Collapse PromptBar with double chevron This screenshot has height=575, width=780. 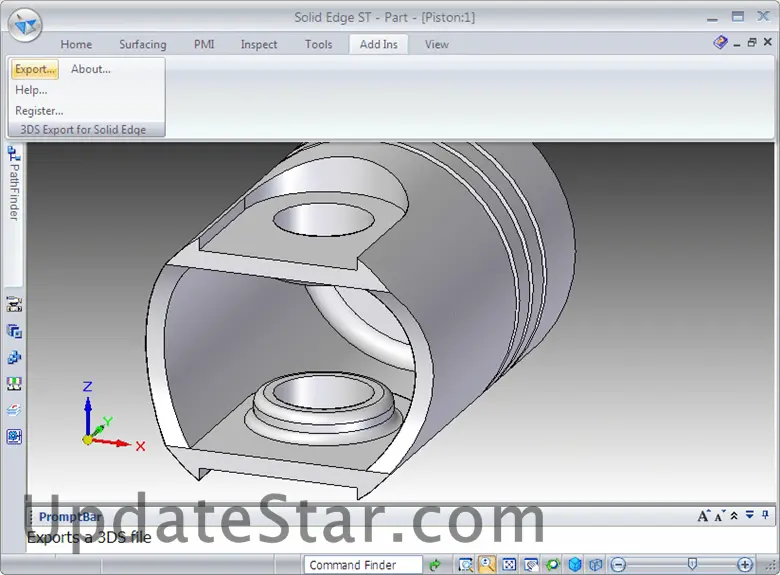pos(734,516)
